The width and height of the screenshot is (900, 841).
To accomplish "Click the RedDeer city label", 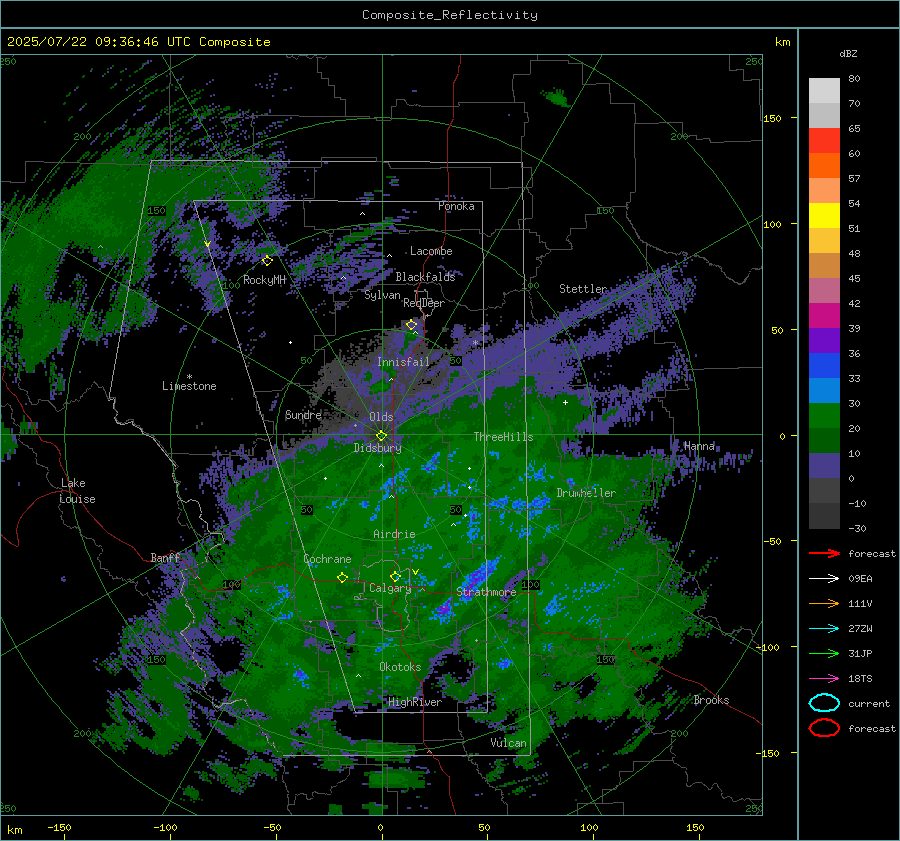I will pyautogui.click(x=424, y=303).
